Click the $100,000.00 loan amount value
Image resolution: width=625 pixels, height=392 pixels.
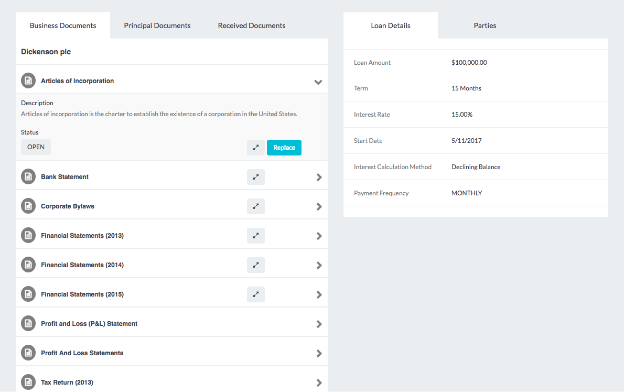469,63
